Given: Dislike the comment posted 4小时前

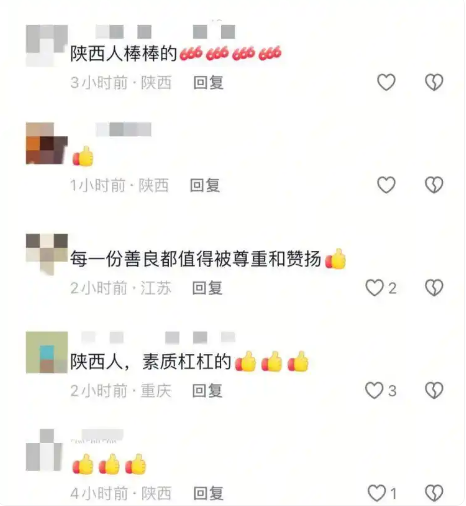Looking at the screenshot, I should 434,493.
